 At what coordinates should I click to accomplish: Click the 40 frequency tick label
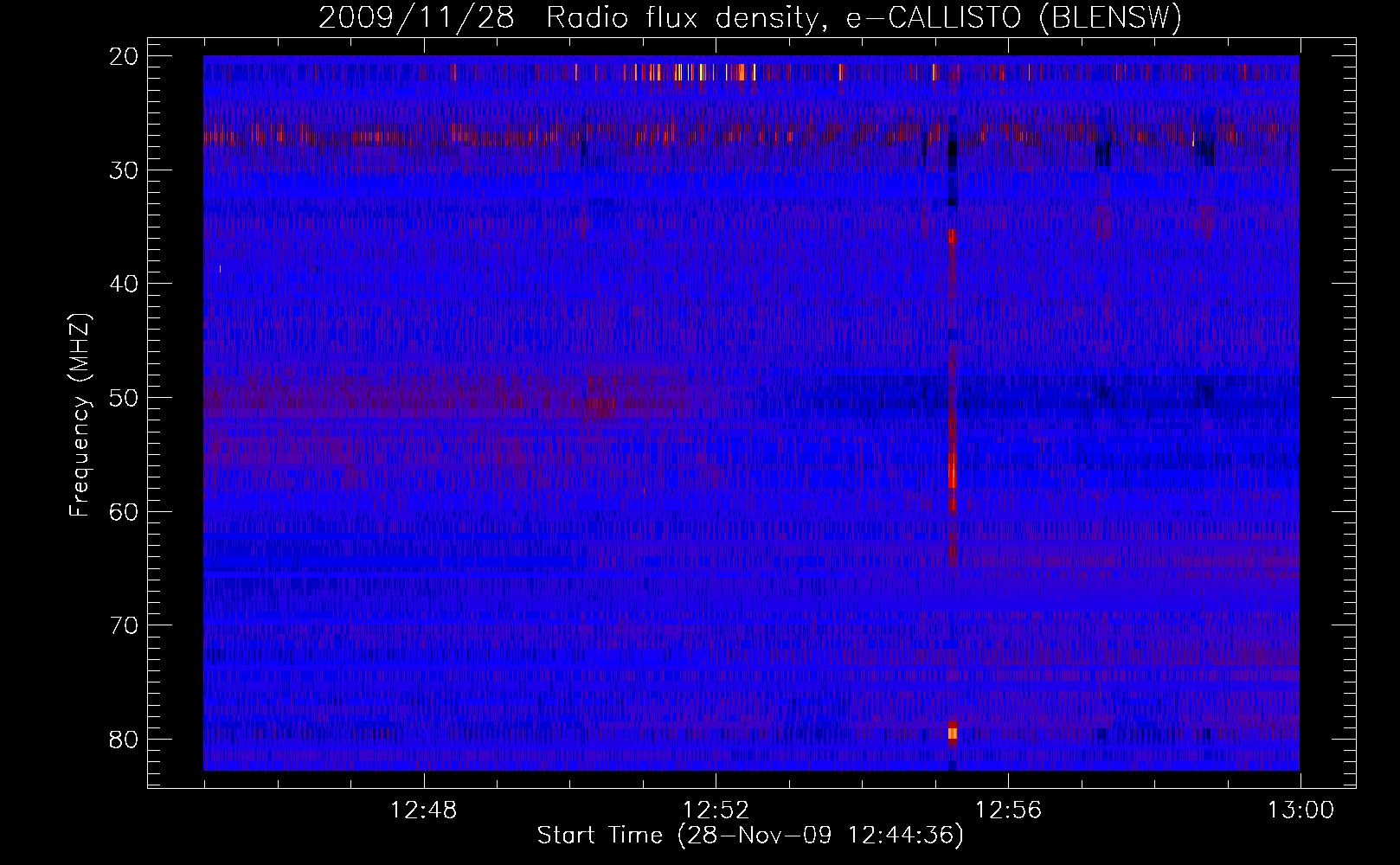click(x=125, y=284)
